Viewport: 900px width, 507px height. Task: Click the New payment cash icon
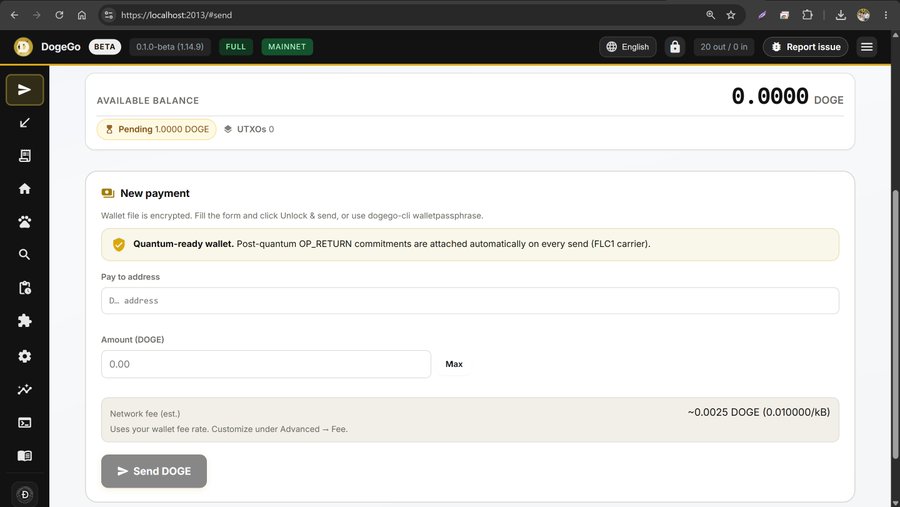coord(108,193)
